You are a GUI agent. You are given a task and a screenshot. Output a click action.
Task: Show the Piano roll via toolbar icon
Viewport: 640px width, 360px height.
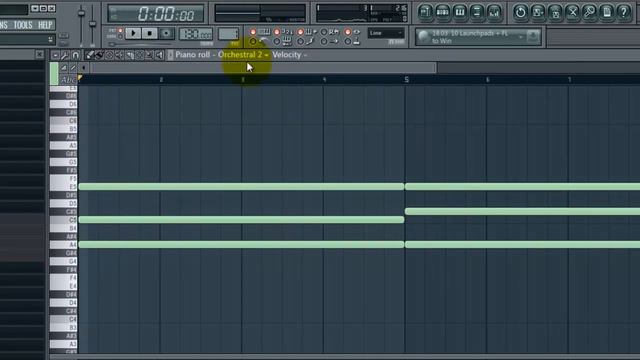click(460, 12)
